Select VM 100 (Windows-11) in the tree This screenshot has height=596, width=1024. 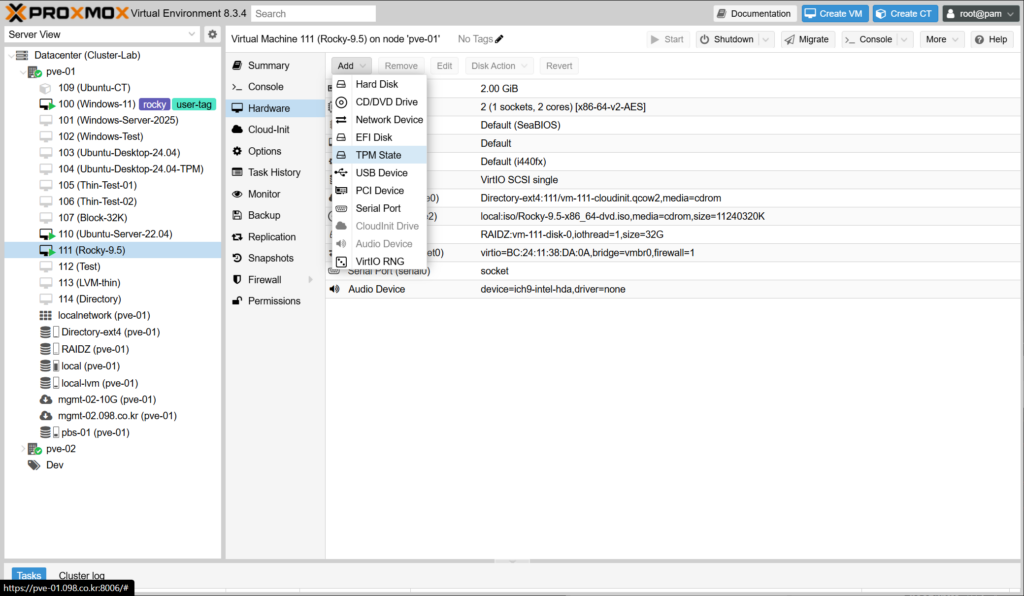click(96, 104)
